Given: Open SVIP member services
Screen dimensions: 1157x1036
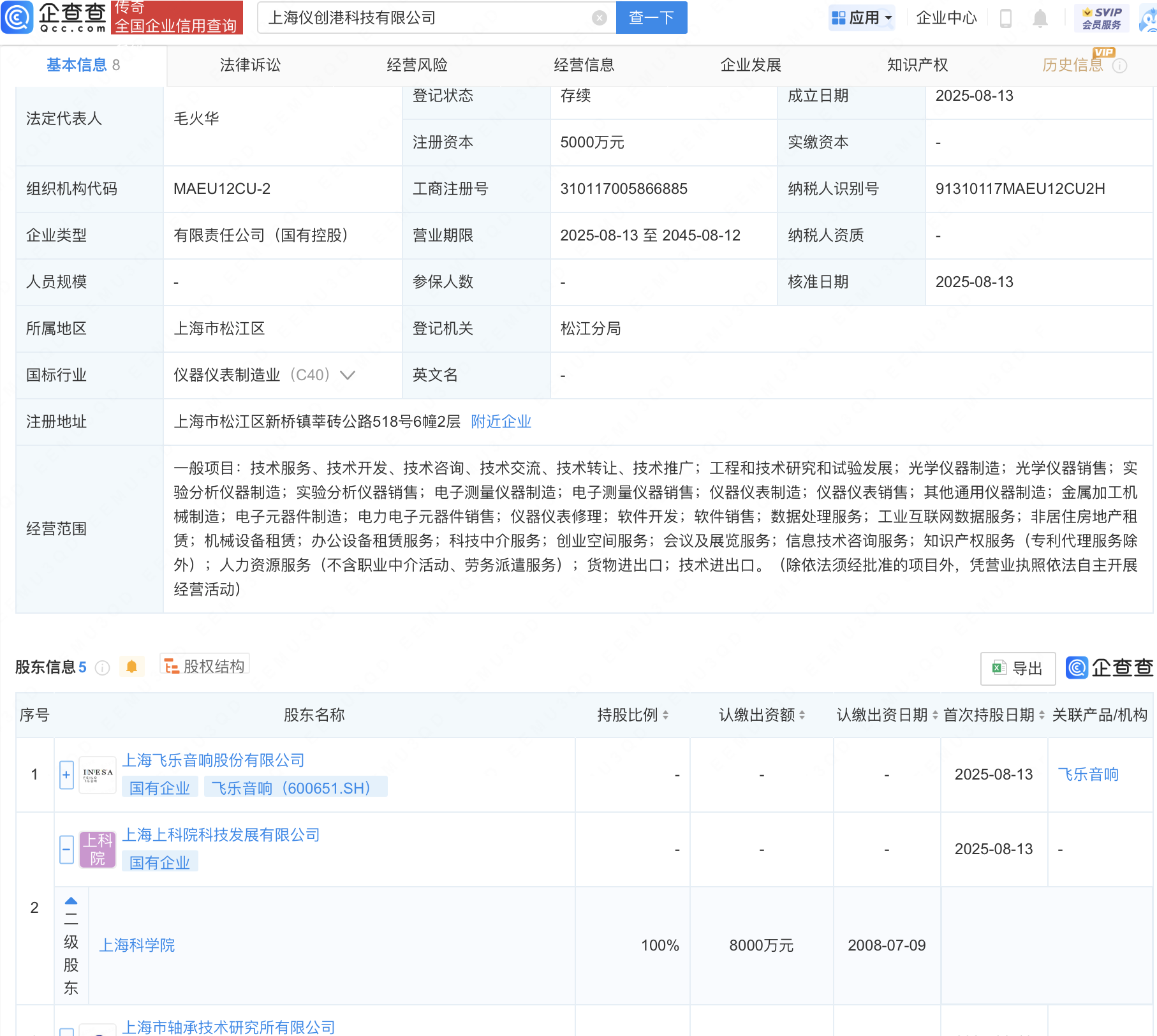Looking at the screenshot, I should click(x=1102, y=18).
